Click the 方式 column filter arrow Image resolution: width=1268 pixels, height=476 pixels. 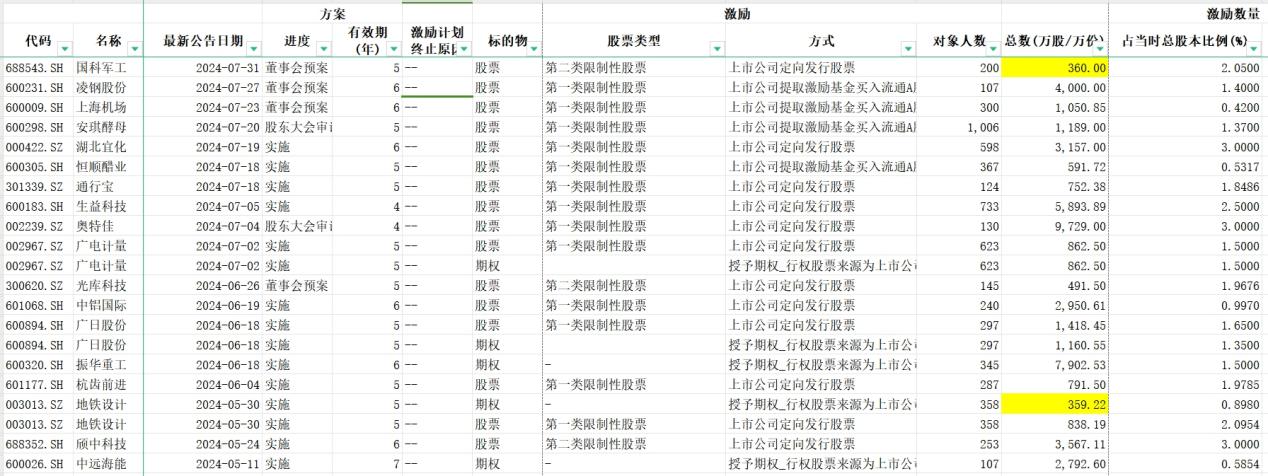(907, 48)
